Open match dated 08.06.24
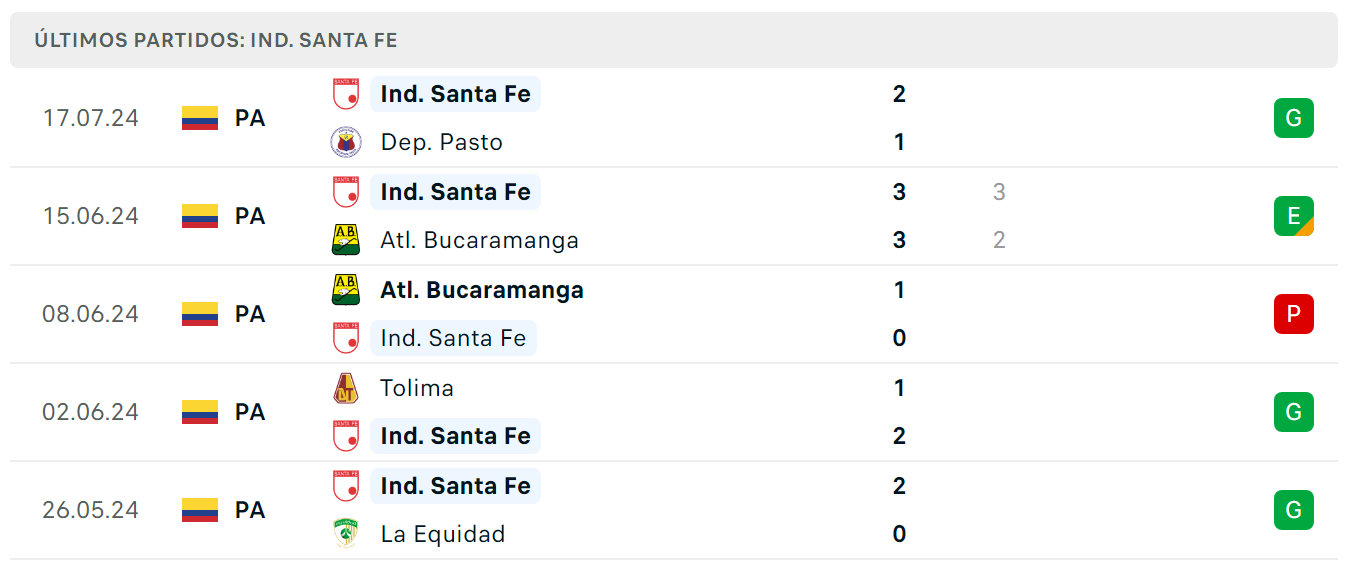 (x=673, y=314)
